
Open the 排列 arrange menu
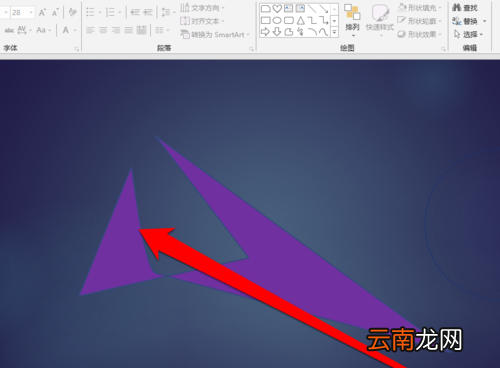point(352,20)
